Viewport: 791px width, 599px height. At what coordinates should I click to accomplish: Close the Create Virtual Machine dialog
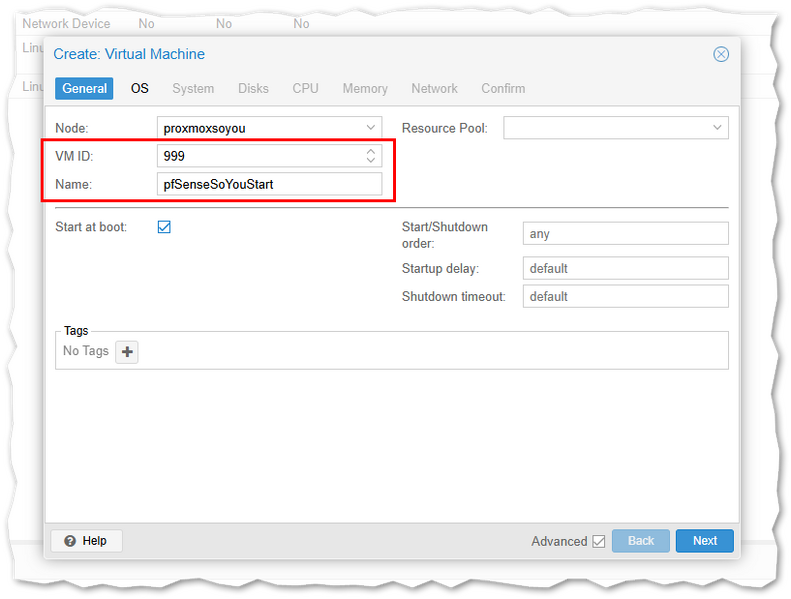[x=720, y=54]
